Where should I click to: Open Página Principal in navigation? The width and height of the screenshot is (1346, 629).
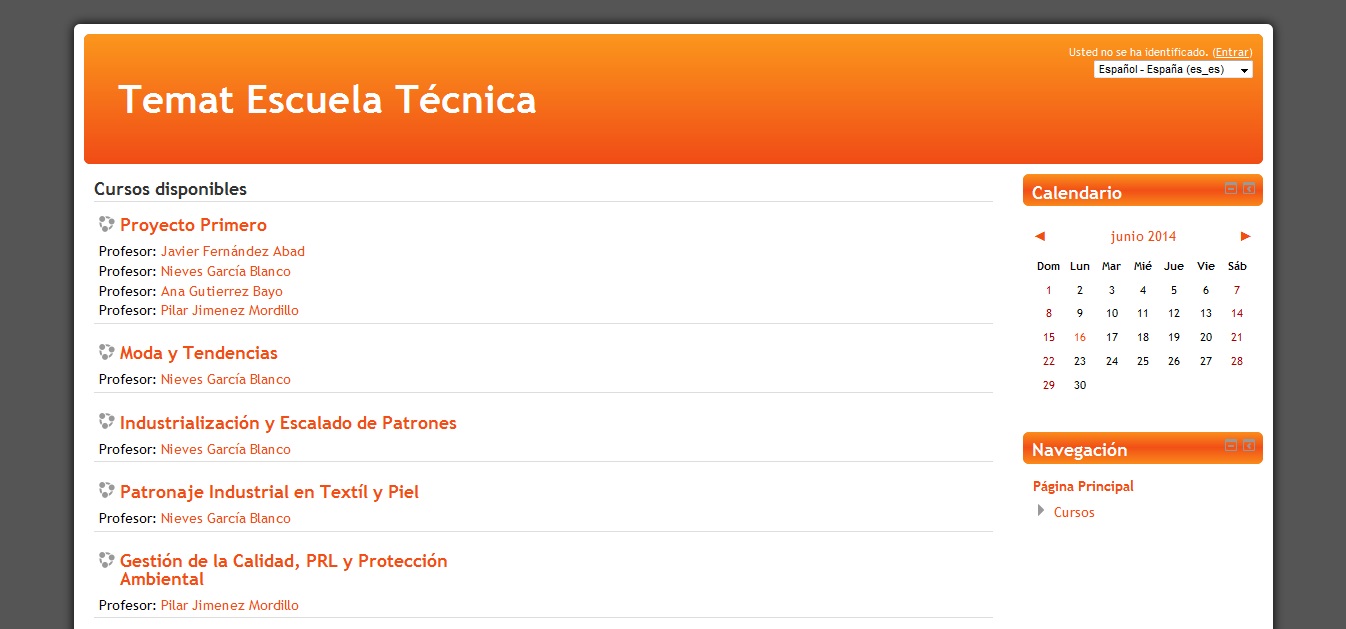[x=1083, y=486]
